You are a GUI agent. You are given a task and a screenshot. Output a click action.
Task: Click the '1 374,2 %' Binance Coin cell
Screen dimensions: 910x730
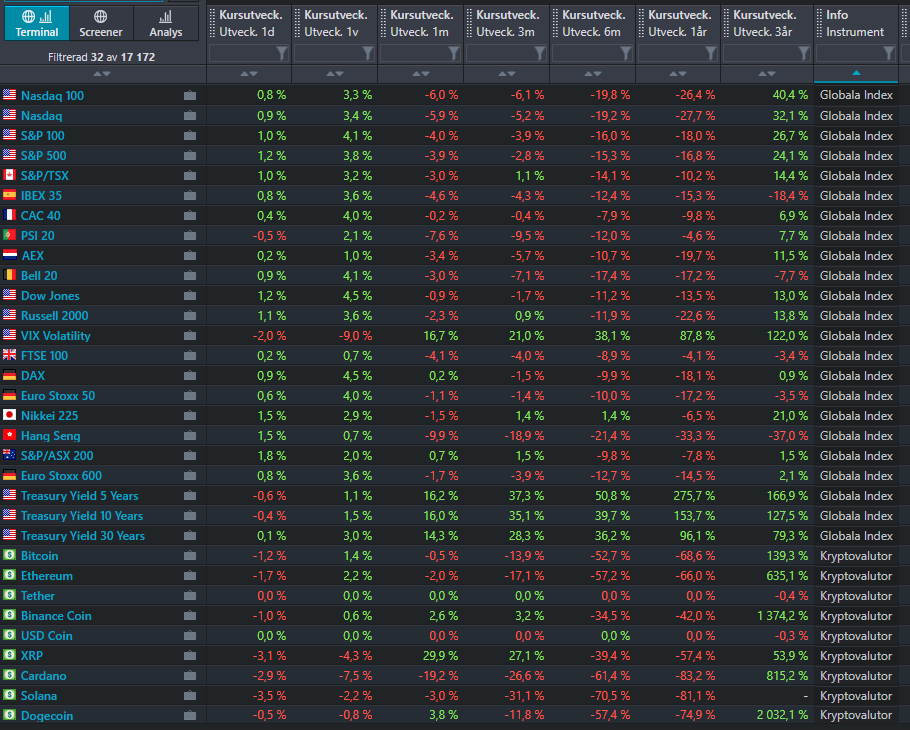pos(782,616)
